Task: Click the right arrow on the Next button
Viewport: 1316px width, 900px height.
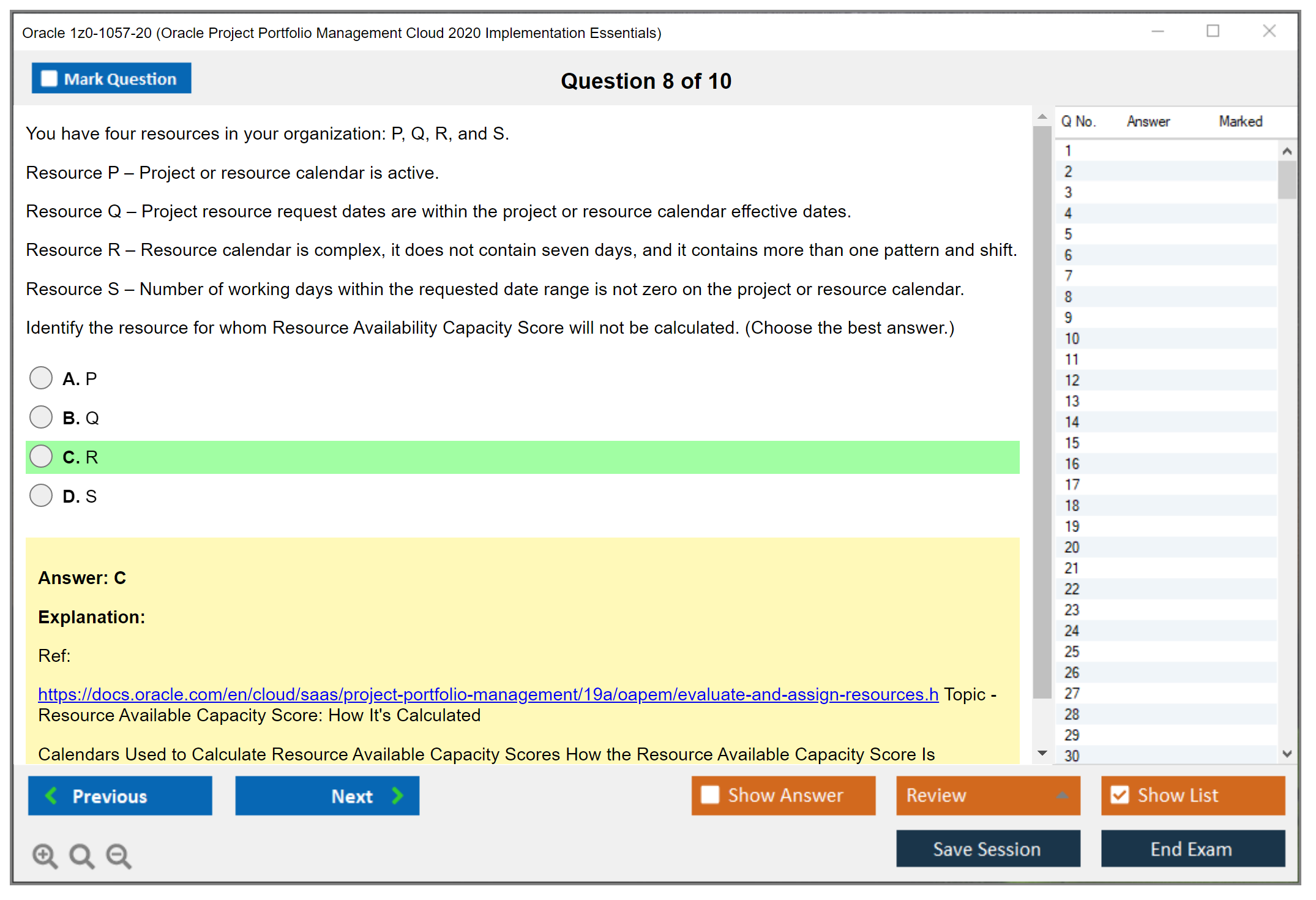Action: (398, 796)
